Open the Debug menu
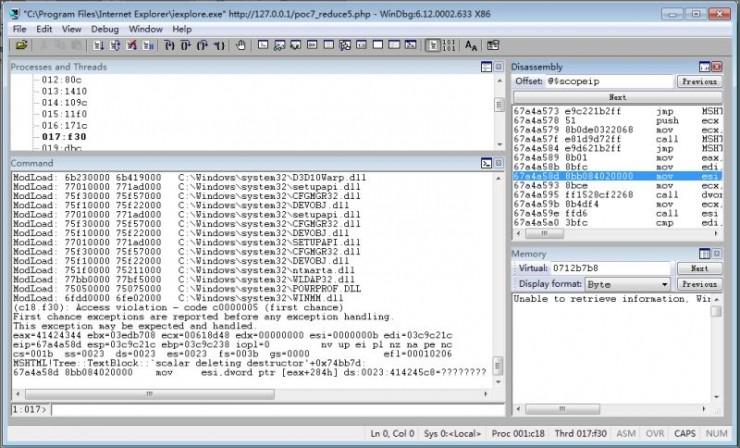The width and height of the screenshot is (740, 448). click(x=105, y=29)
